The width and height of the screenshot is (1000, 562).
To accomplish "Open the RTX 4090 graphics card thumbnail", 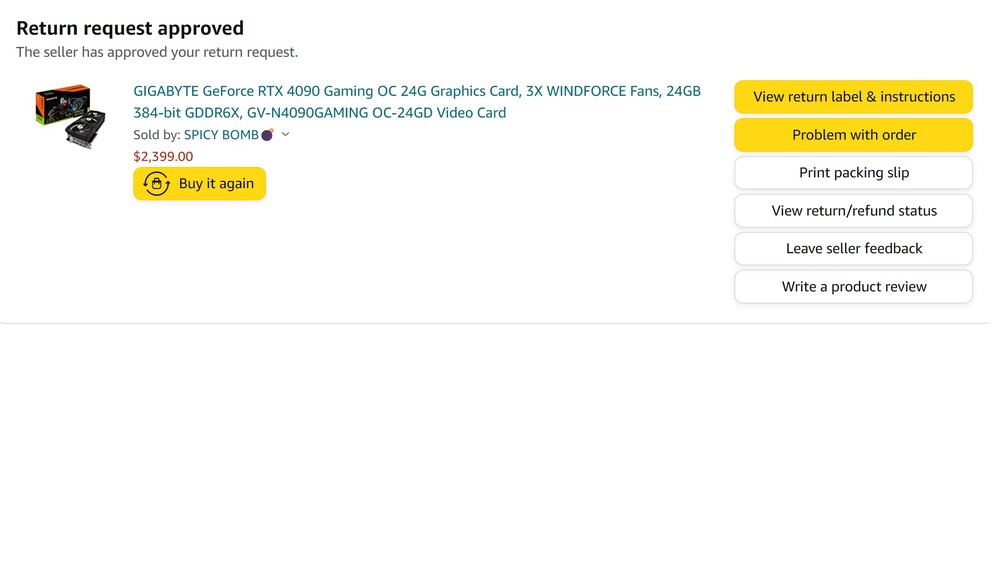I will pos(70,116).
